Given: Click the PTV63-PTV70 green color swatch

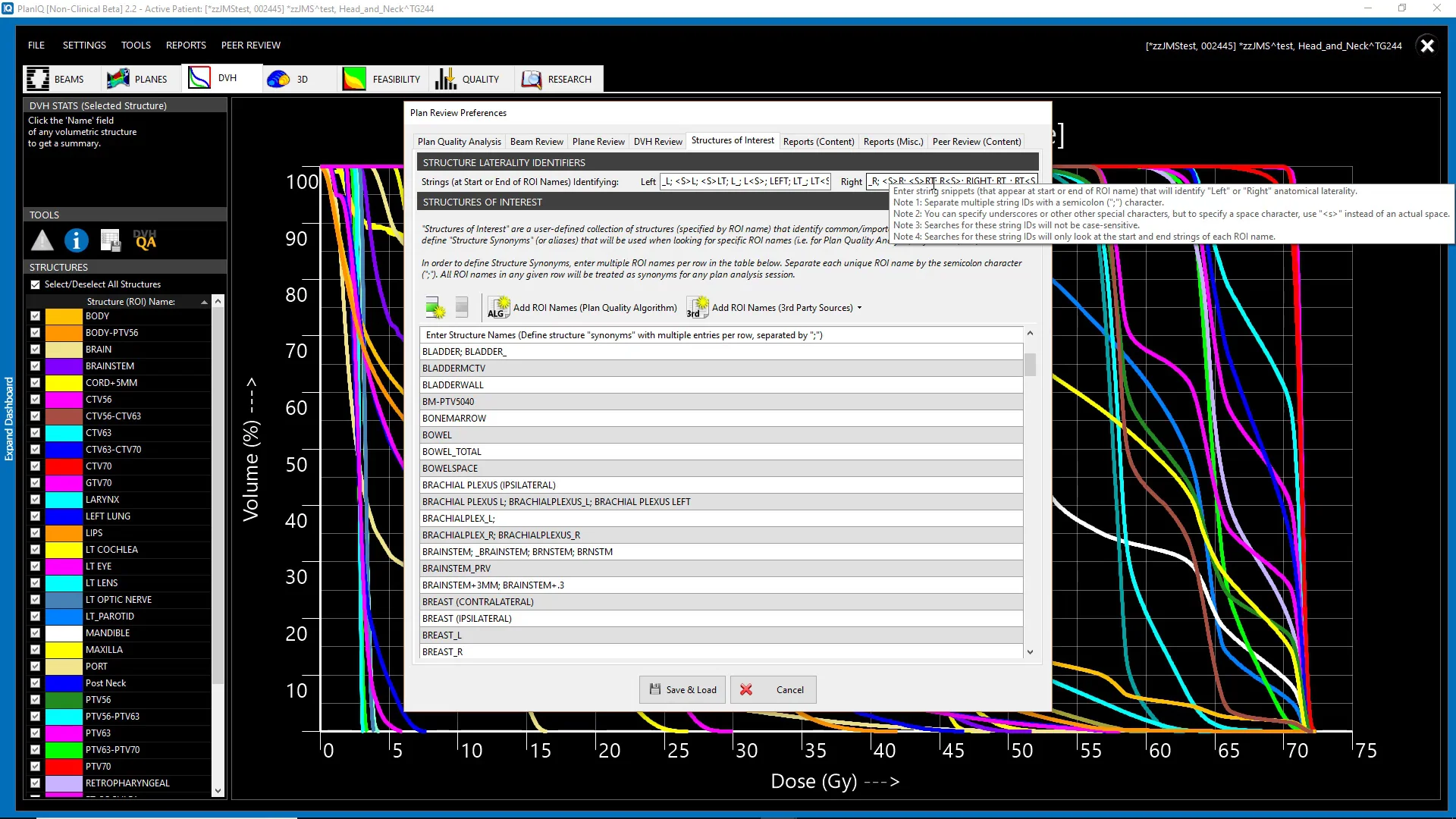Looking at the screenshot, I should (64, 750).
